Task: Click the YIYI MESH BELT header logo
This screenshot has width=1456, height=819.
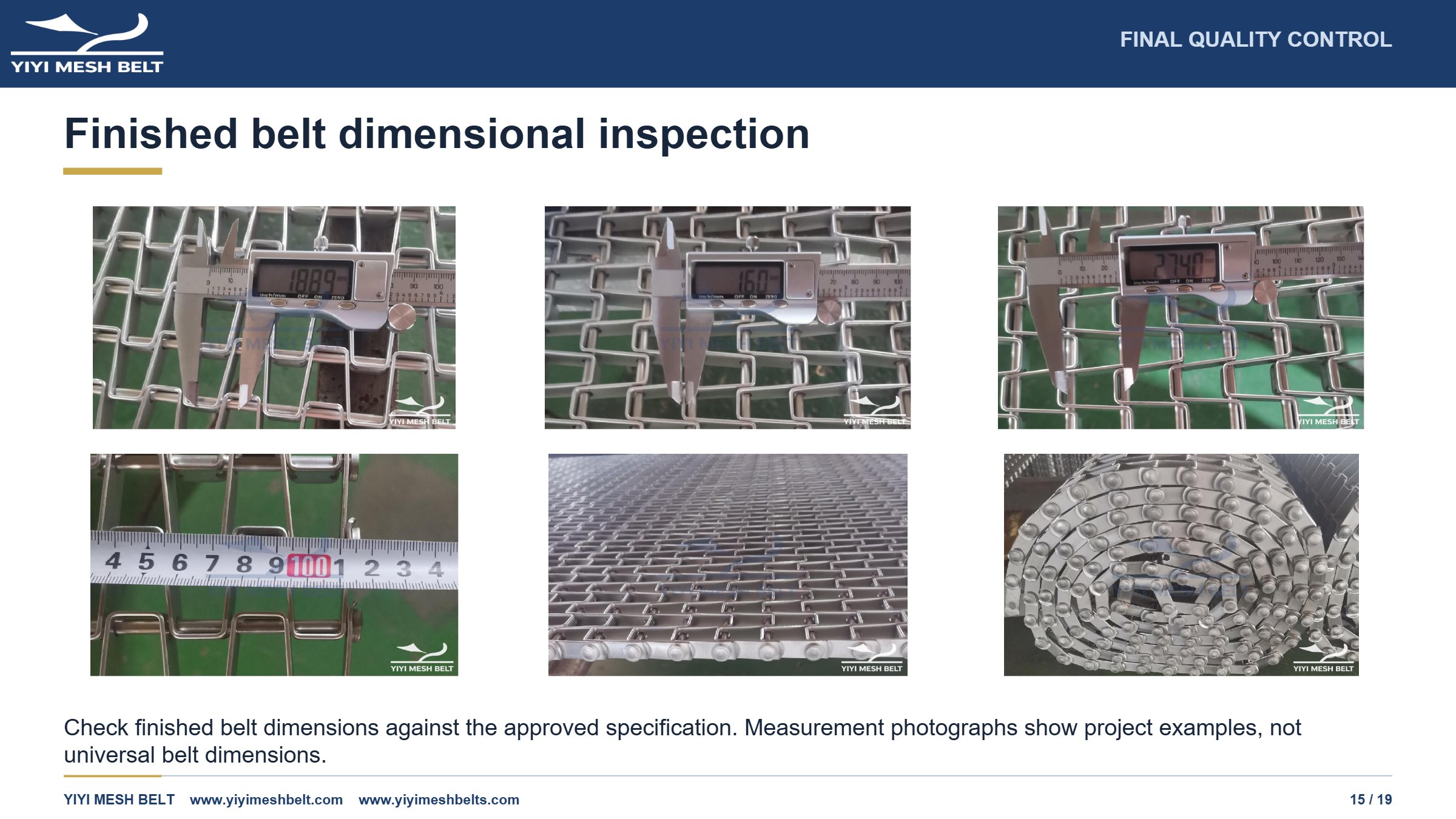Action: point(87,43)
